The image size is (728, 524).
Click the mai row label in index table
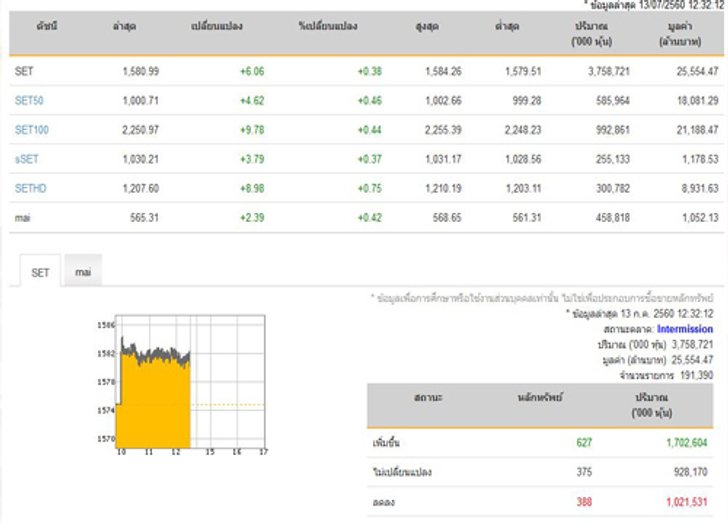point(22,217)
